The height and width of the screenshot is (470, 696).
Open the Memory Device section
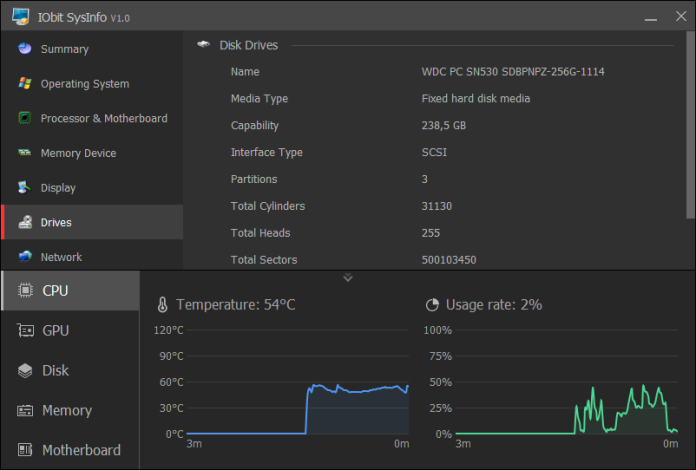pos(78,153)
